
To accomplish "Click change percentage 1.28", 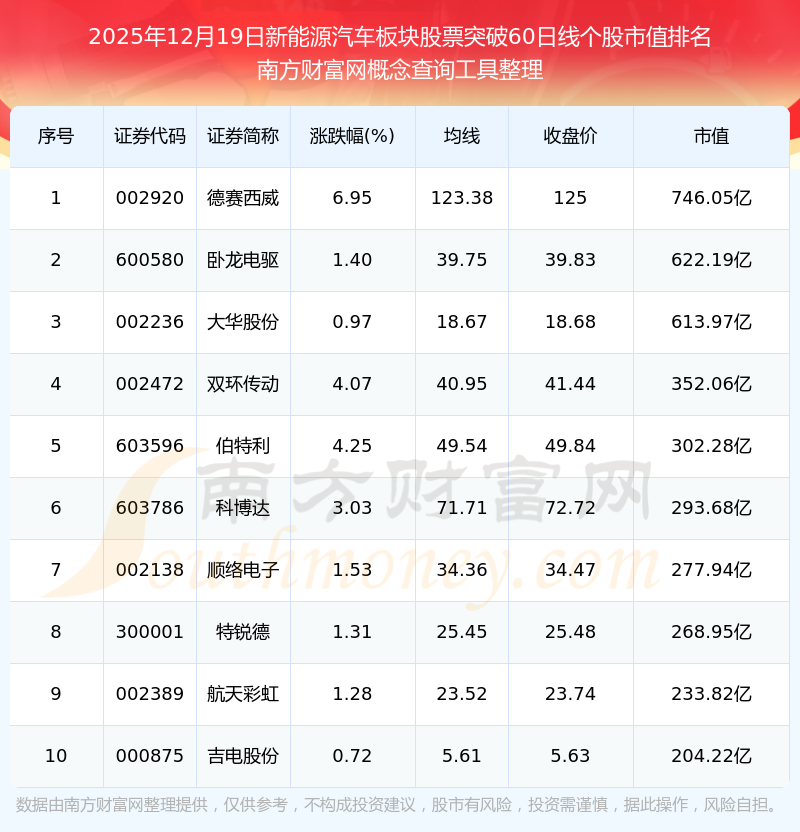I will (x=352, y=694).
